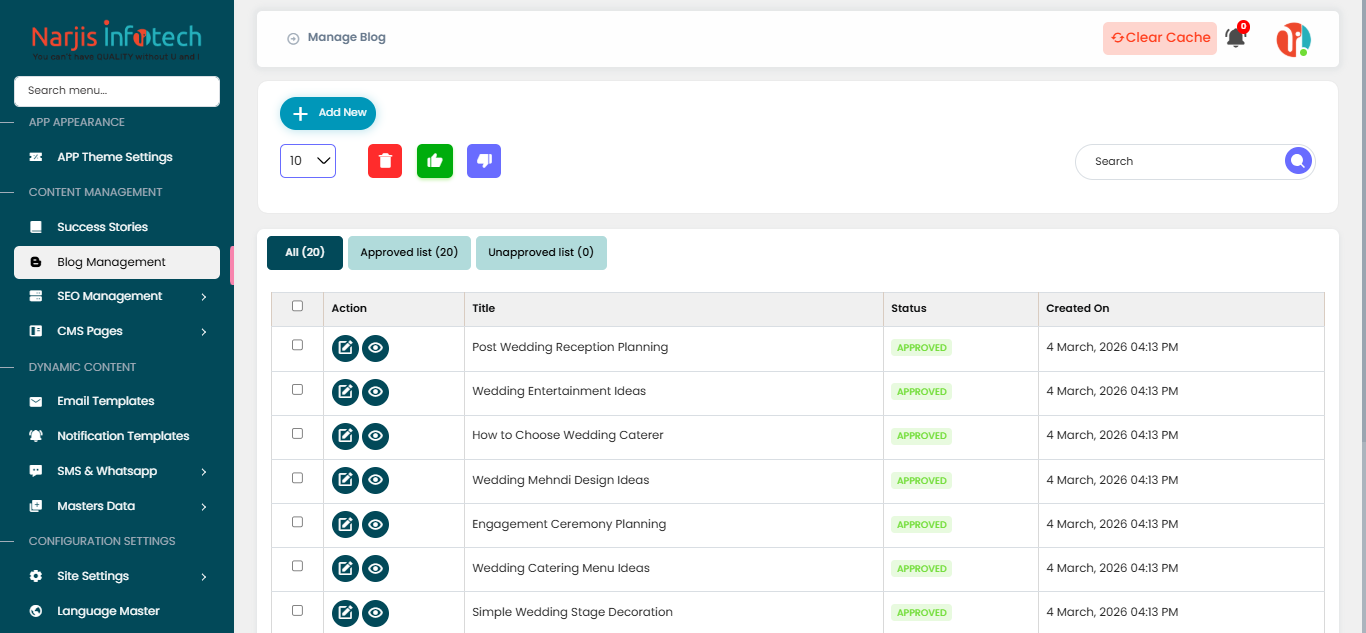
Task: Expand the Site Settings submenu
Action: tap(117, 576)
